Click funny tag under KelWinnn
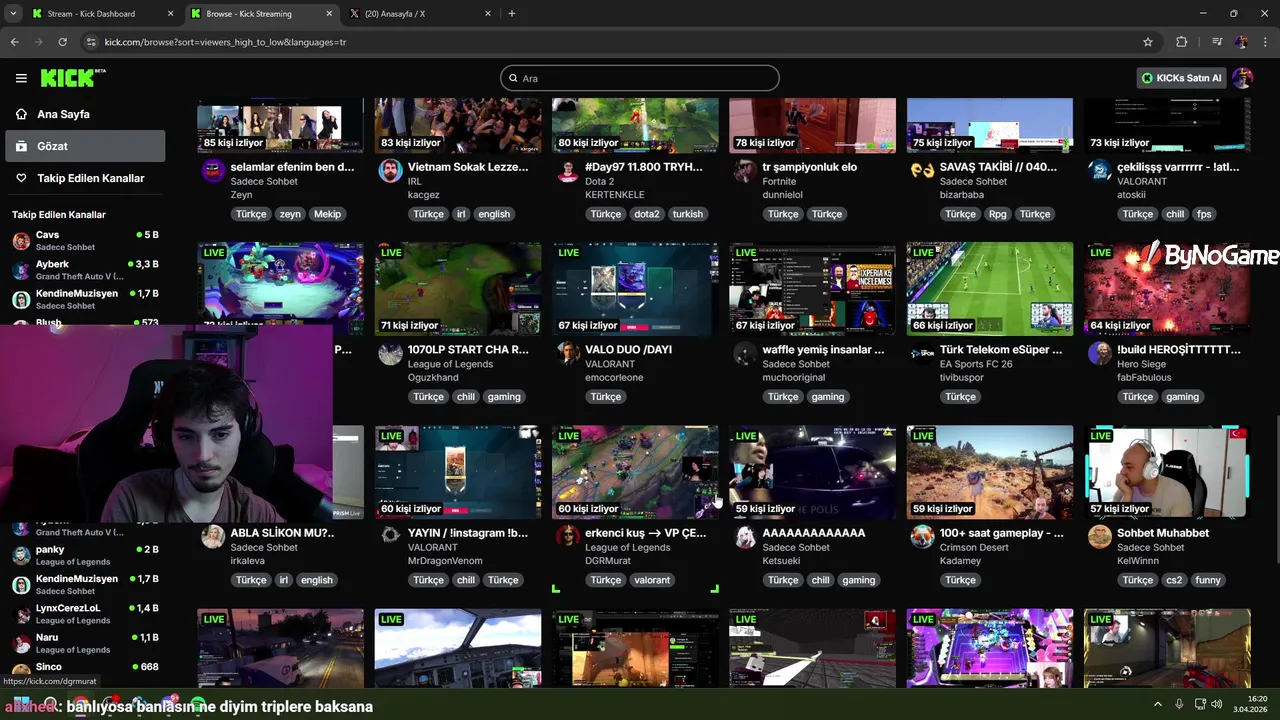Image resolution: width=1280 pixels, height=720 pixels. point(1208,580)
